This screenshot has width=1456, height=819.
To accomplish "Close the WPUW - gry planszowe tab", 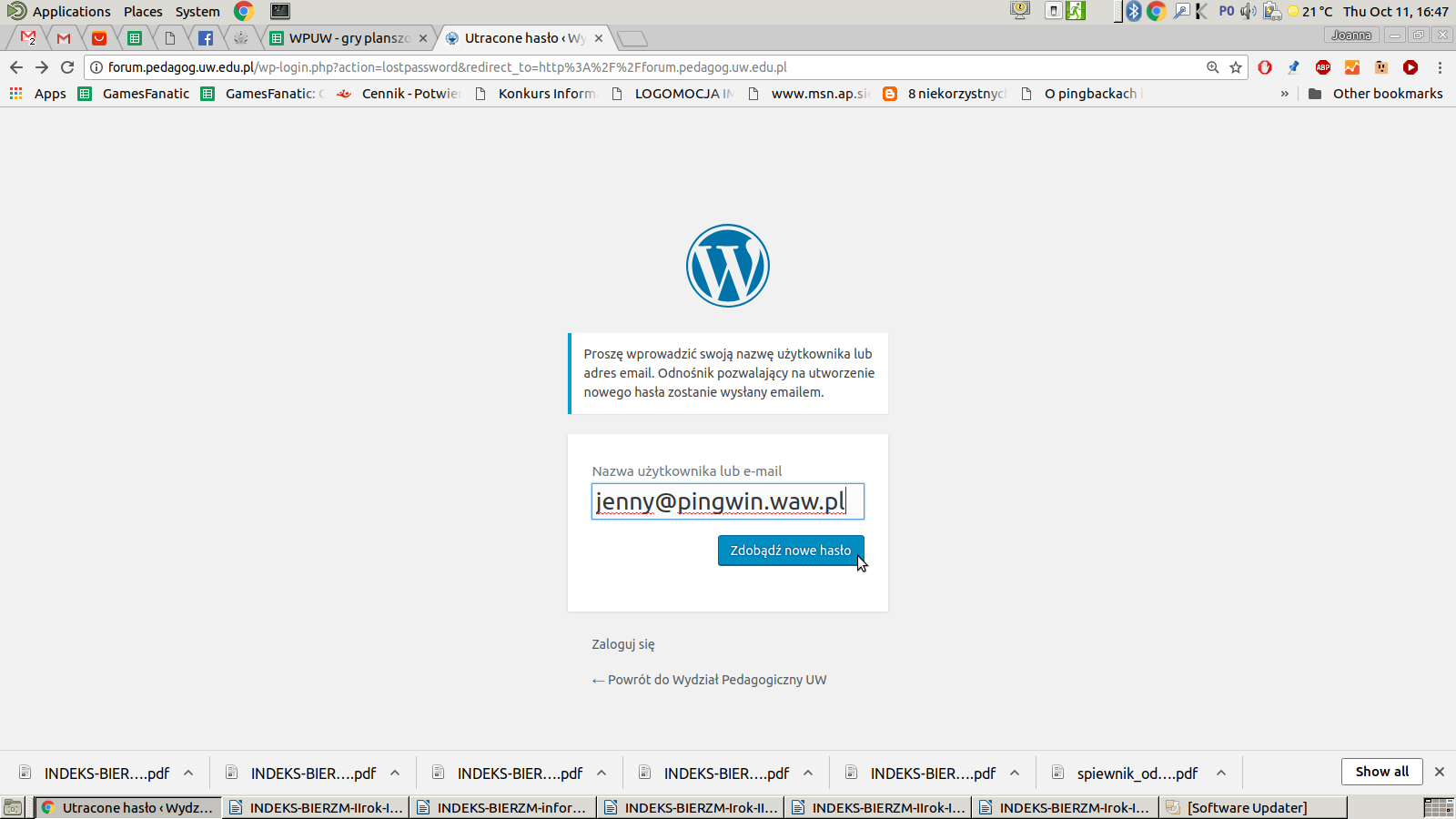I will (423, 38).
